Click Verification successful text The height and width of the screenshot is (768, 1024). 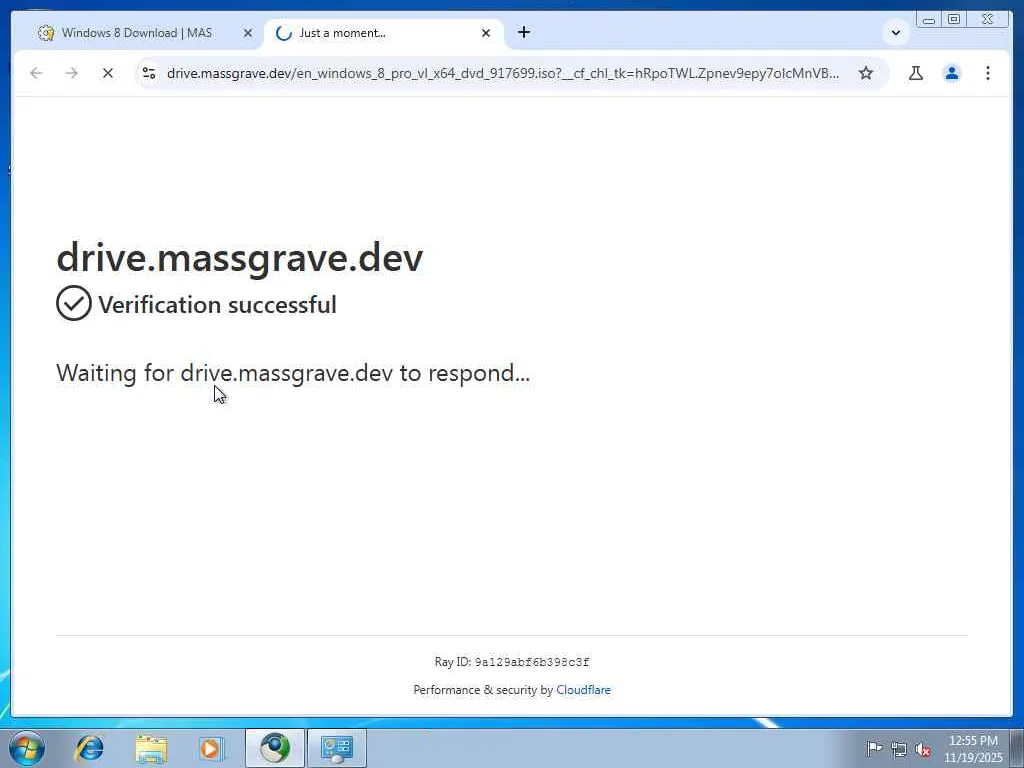pos(217,304)
